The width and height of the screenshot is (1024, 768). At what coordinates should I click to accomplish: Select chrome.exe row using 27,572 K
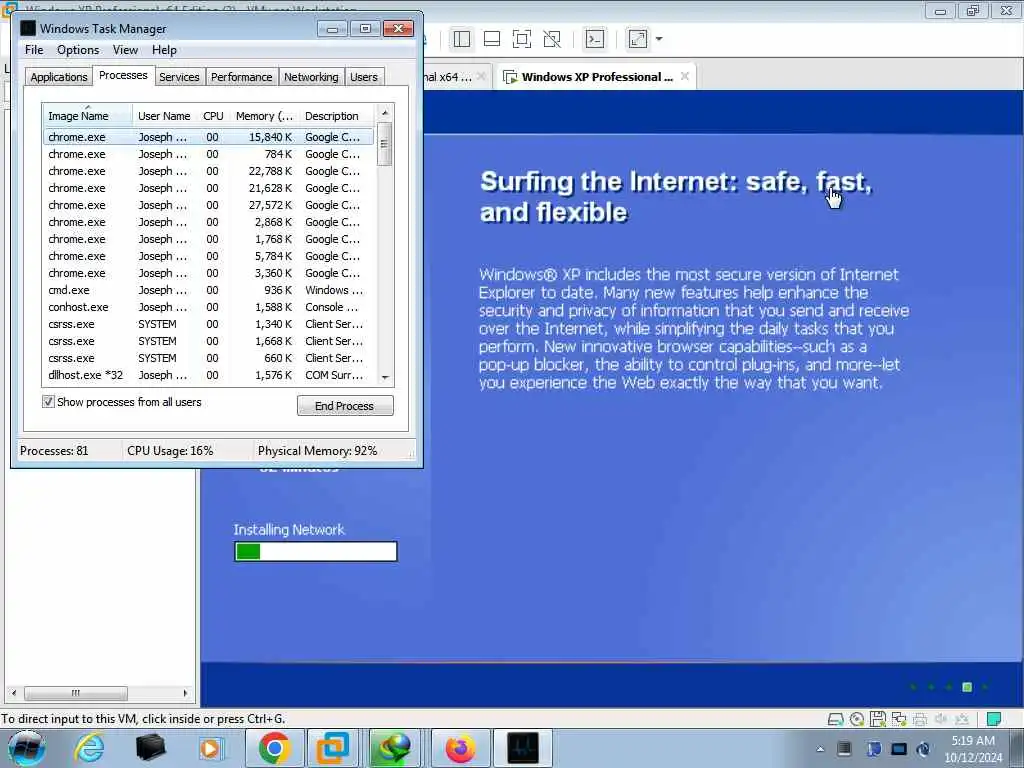(x=208, y=205)
